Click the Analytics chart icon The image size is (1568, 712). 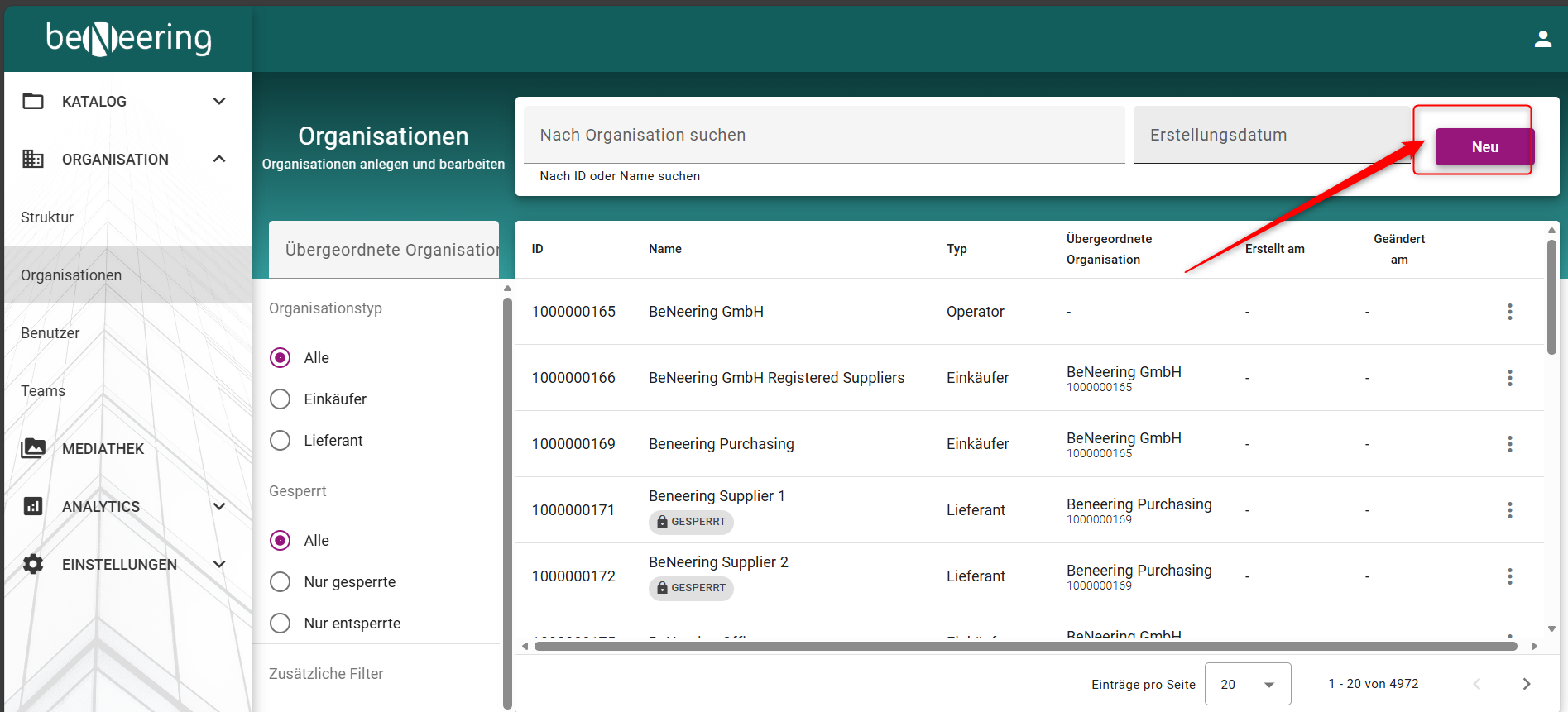(x=33, y=506)
